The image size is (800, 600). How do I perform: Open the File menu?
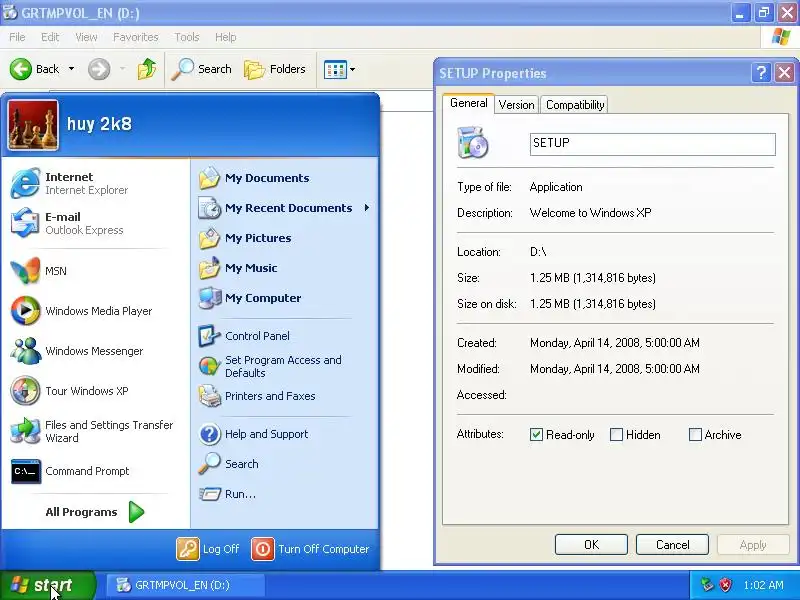pos(17,37)
